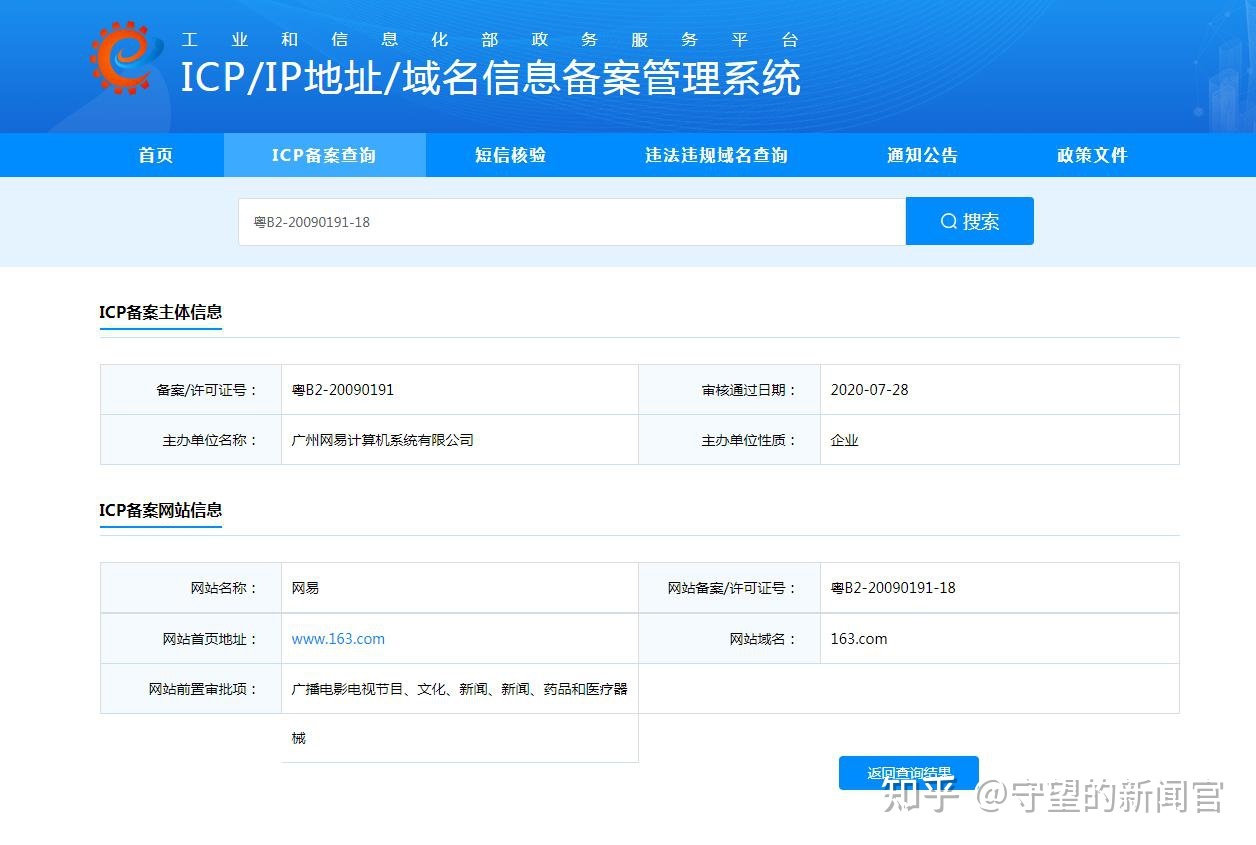The image size is (1256, 845).
Task: Select the 企业 value cell
Action: [1000, 440]
